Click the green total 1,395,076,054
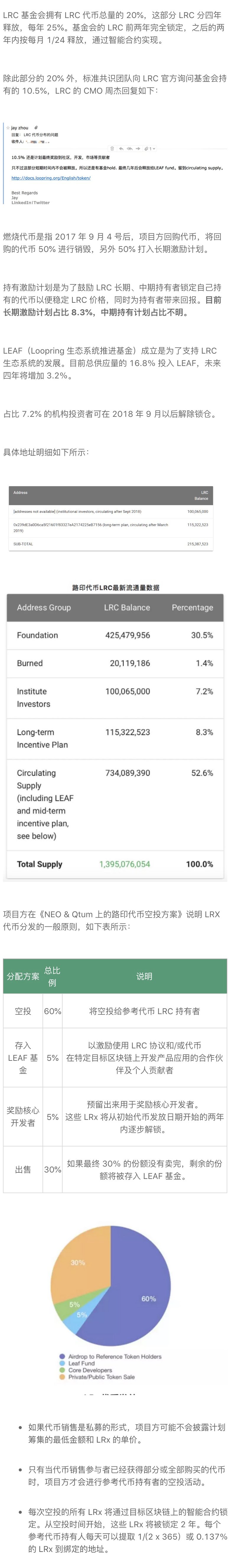 pyautogui.click(x=124, y=864)
